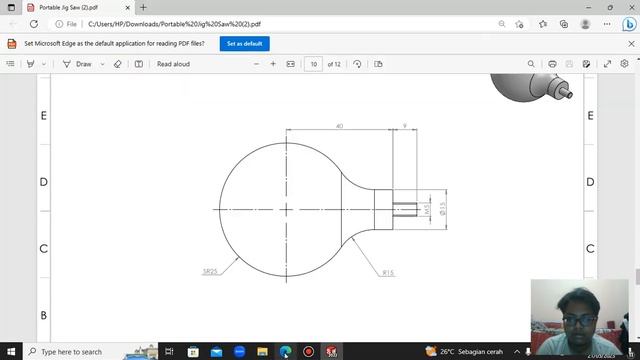Open the screen recorder taskbar icon
Screen dimensions: 640x360
click(309, 351)
